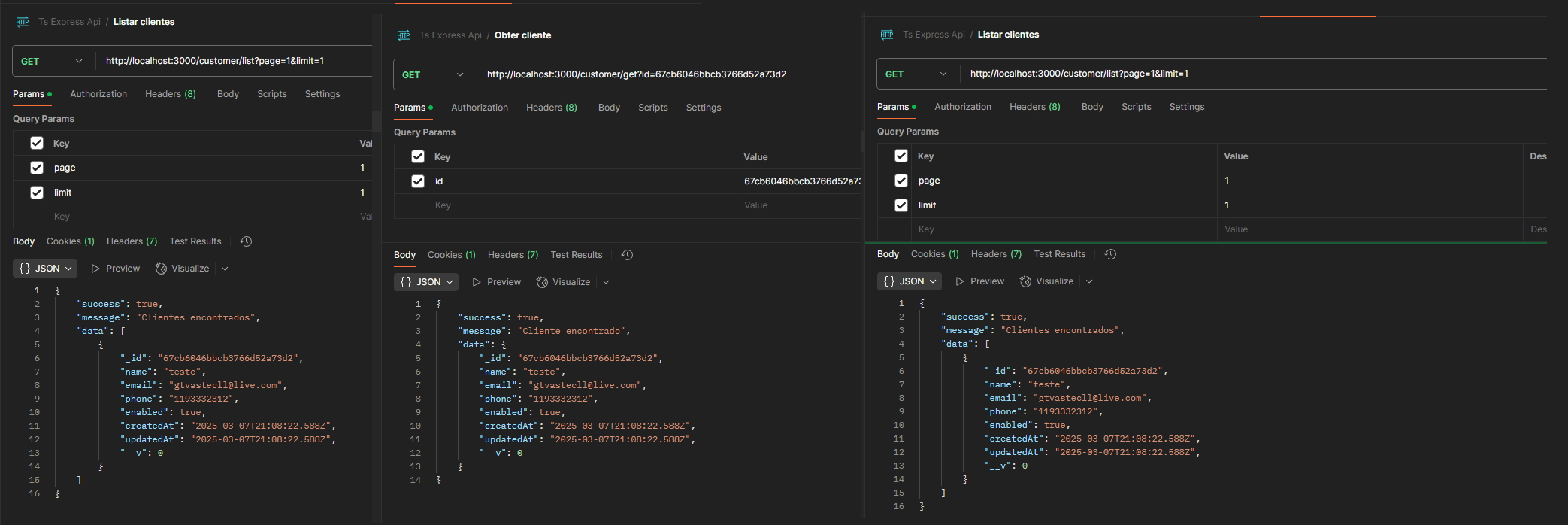Uncheck limit param in left panel
The image size is (1568, 525).
tap(37, 193)
